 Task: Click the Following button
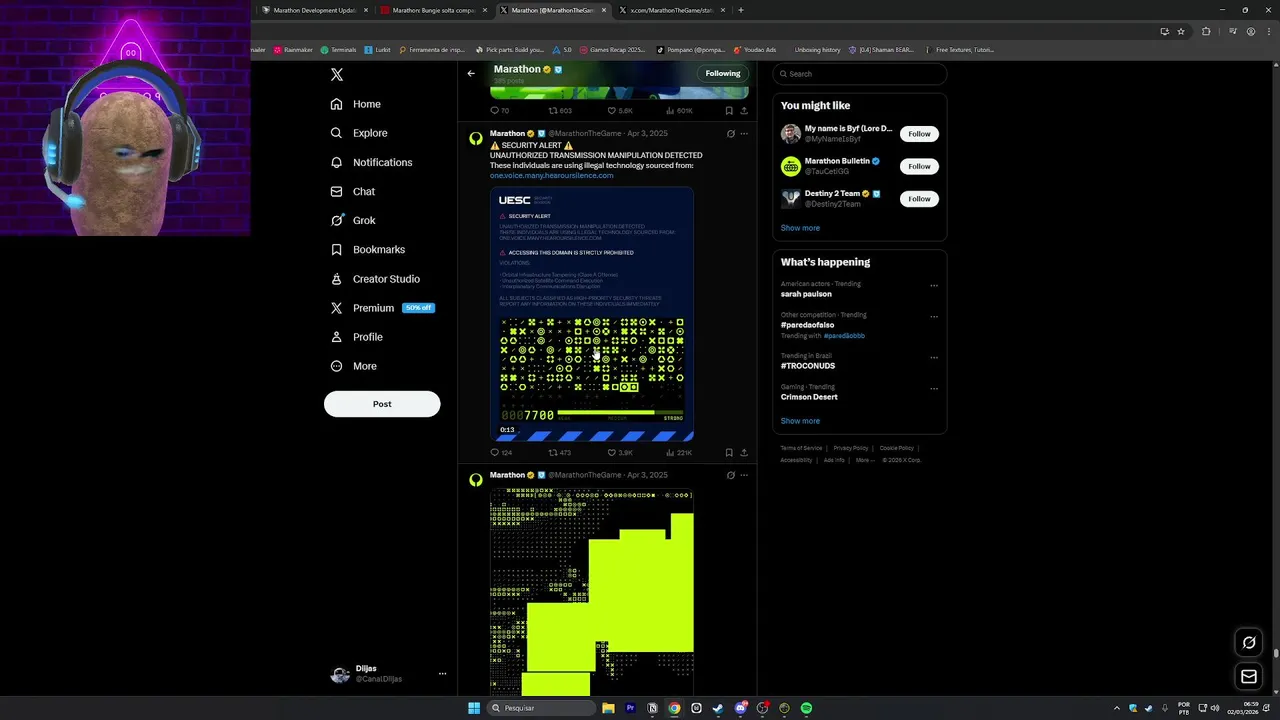(x=723, y=73)
